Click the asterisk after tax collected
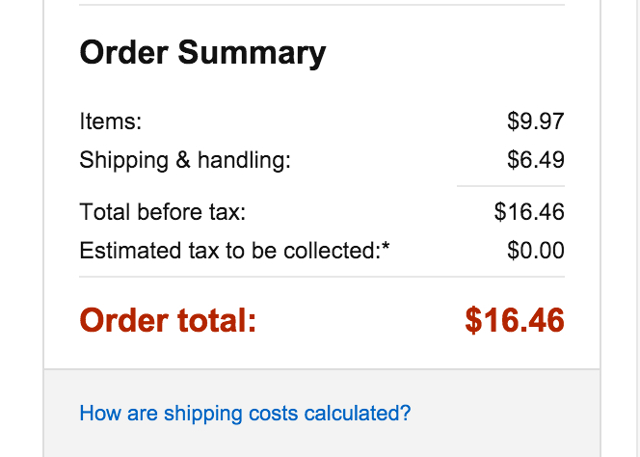640x457 pixels. pyautogui.click(x=386, y=246)
